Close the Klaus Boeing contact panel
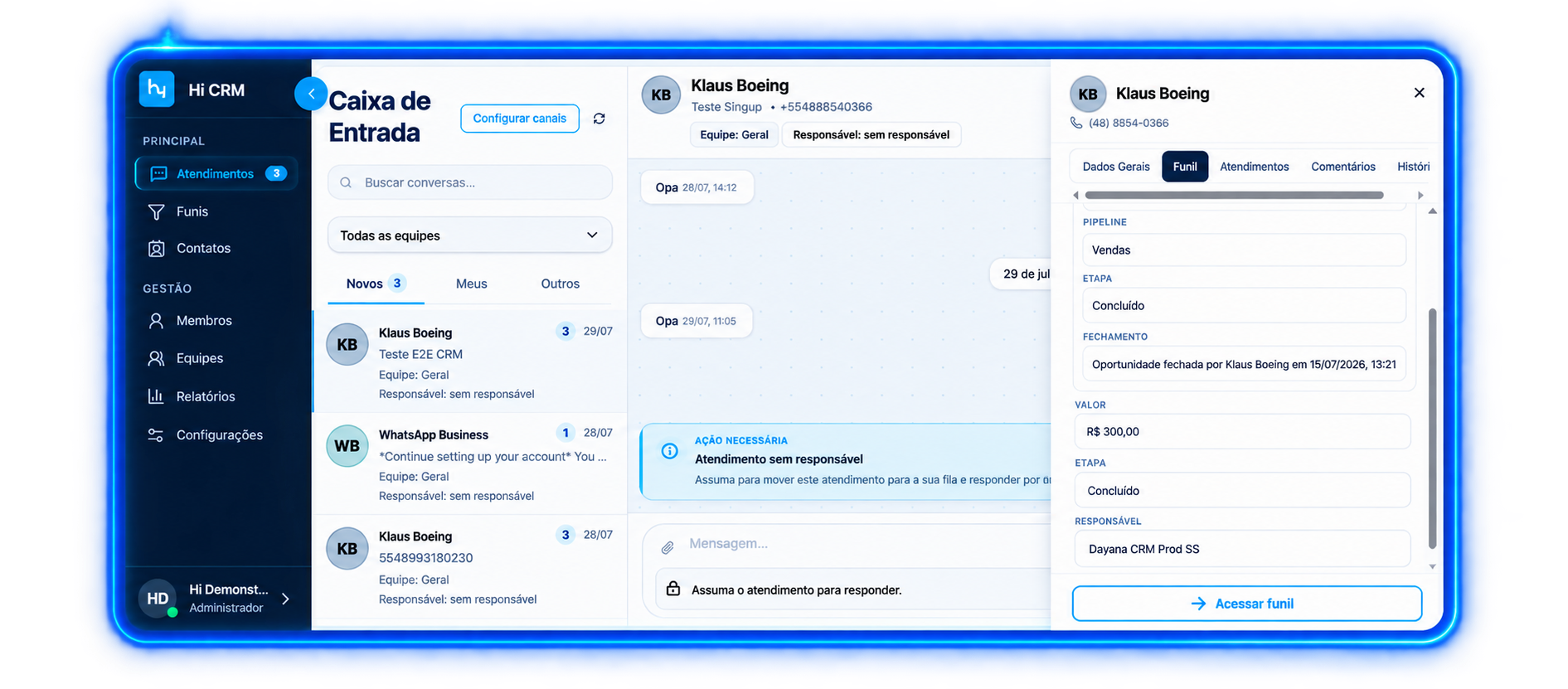This screenshot has width=1568, height=689. [x=1419, y=93]
